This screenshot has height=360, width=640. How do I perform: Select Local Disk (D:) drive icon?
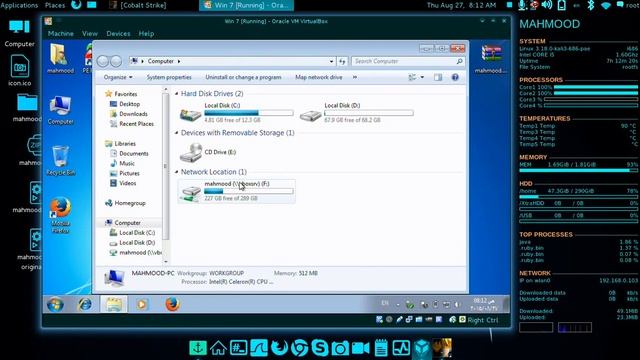tap(311, 115)
